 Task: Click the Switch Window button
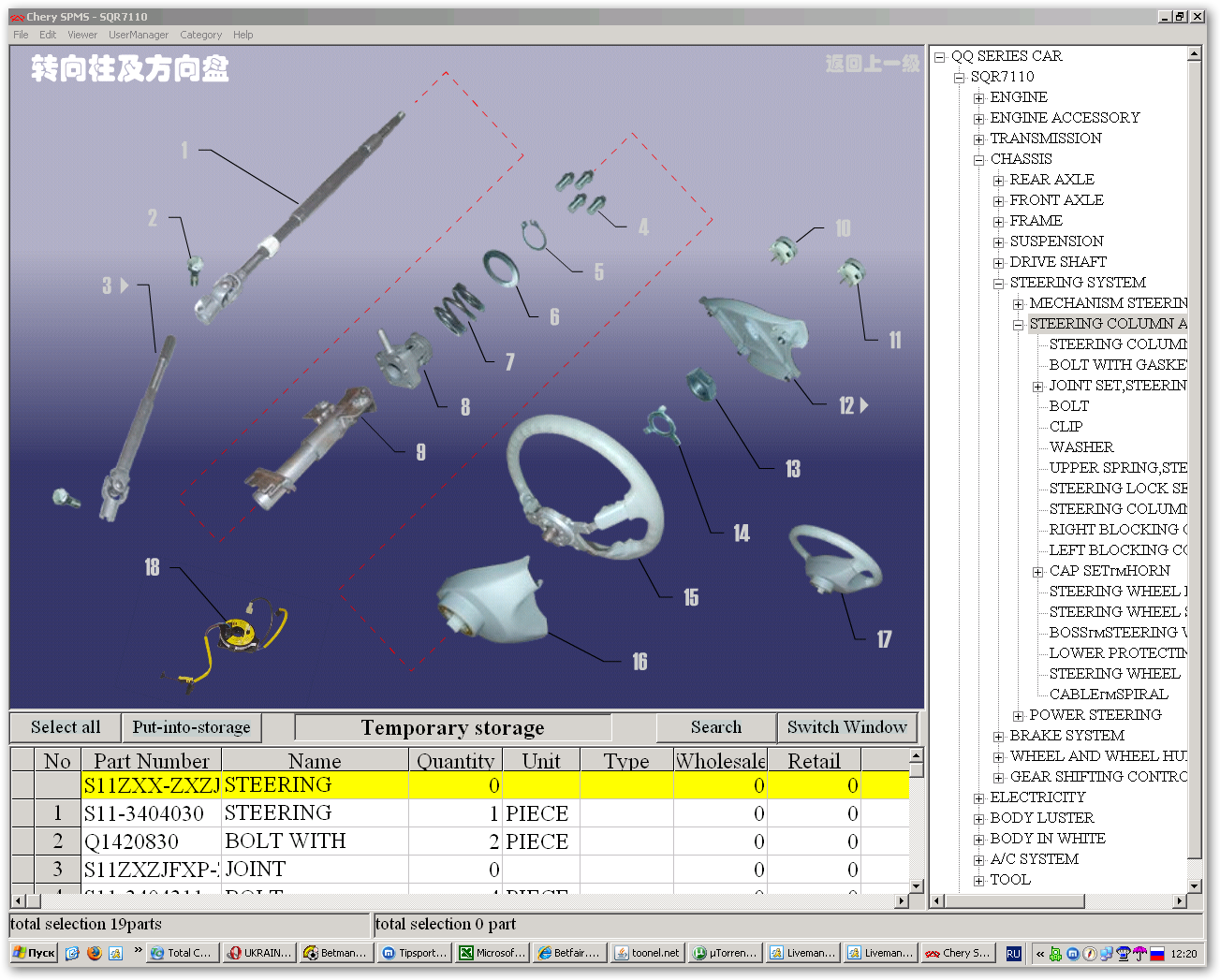[x=846, y=727]
